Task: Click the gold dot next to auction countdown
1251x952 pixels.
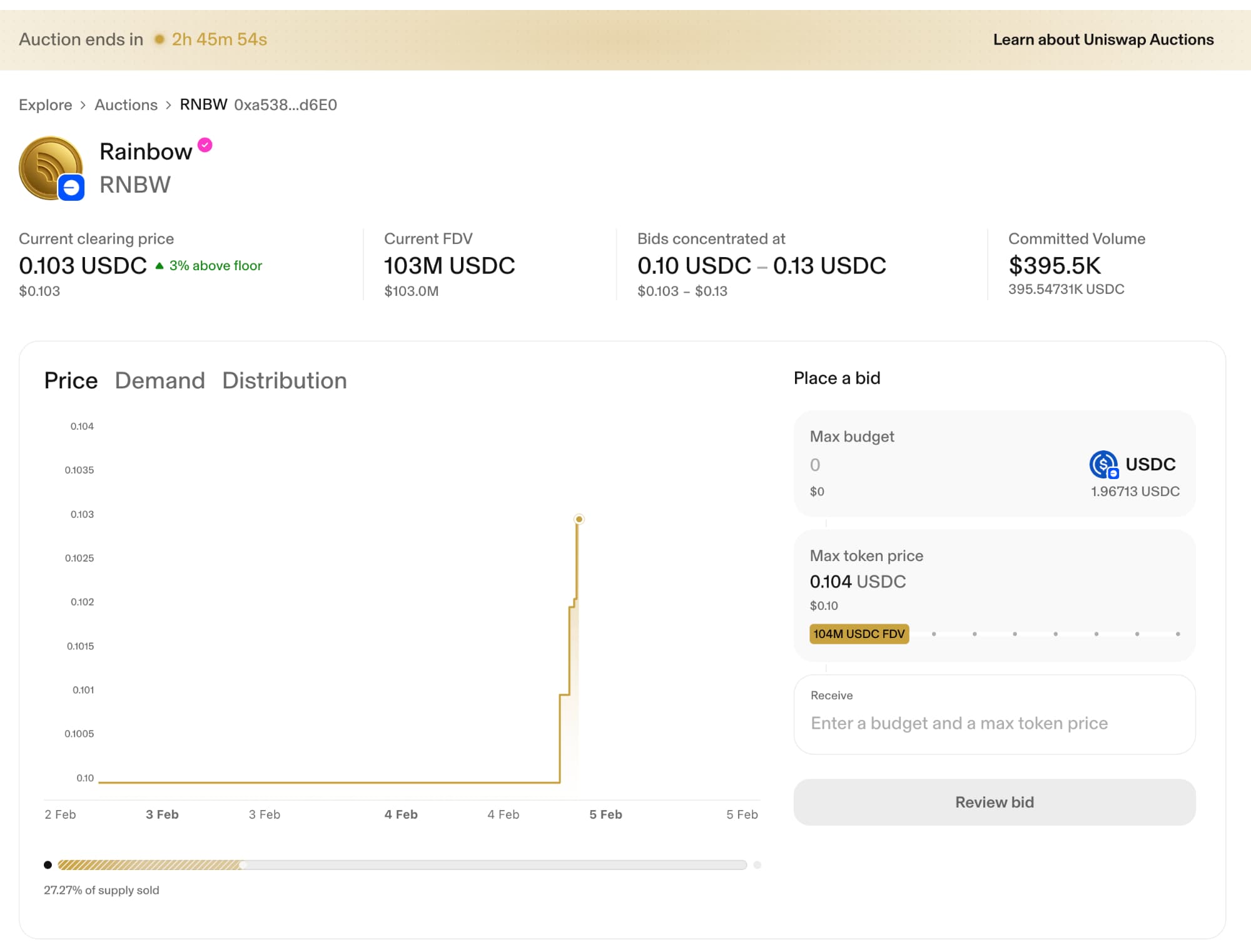Action: point(160,39)
